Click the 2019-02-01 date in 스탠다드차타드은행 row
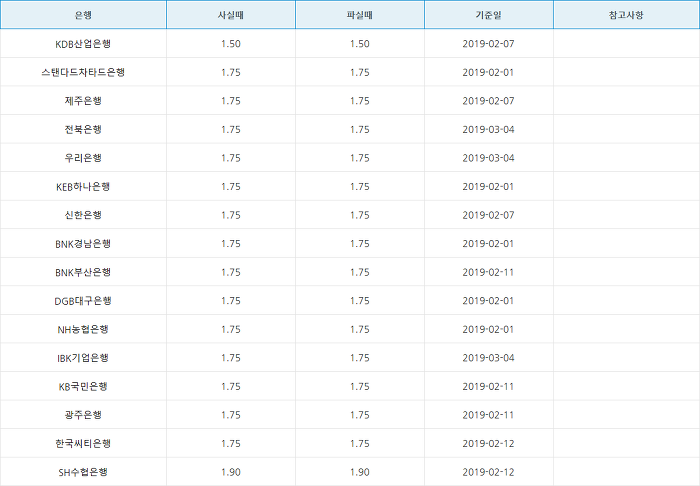The image size is (700, 486). pos(488,72)
